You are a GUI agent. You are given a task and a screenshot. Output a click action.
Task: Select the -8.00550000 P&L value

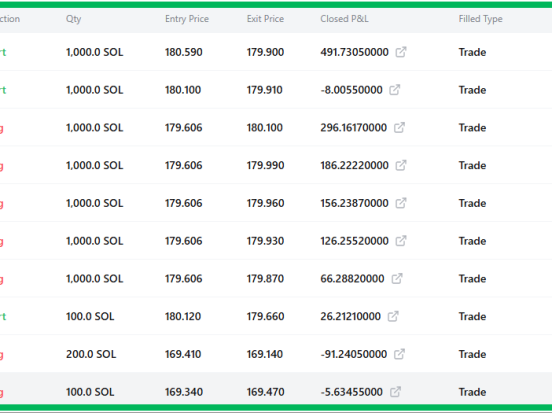pos(352,90)
